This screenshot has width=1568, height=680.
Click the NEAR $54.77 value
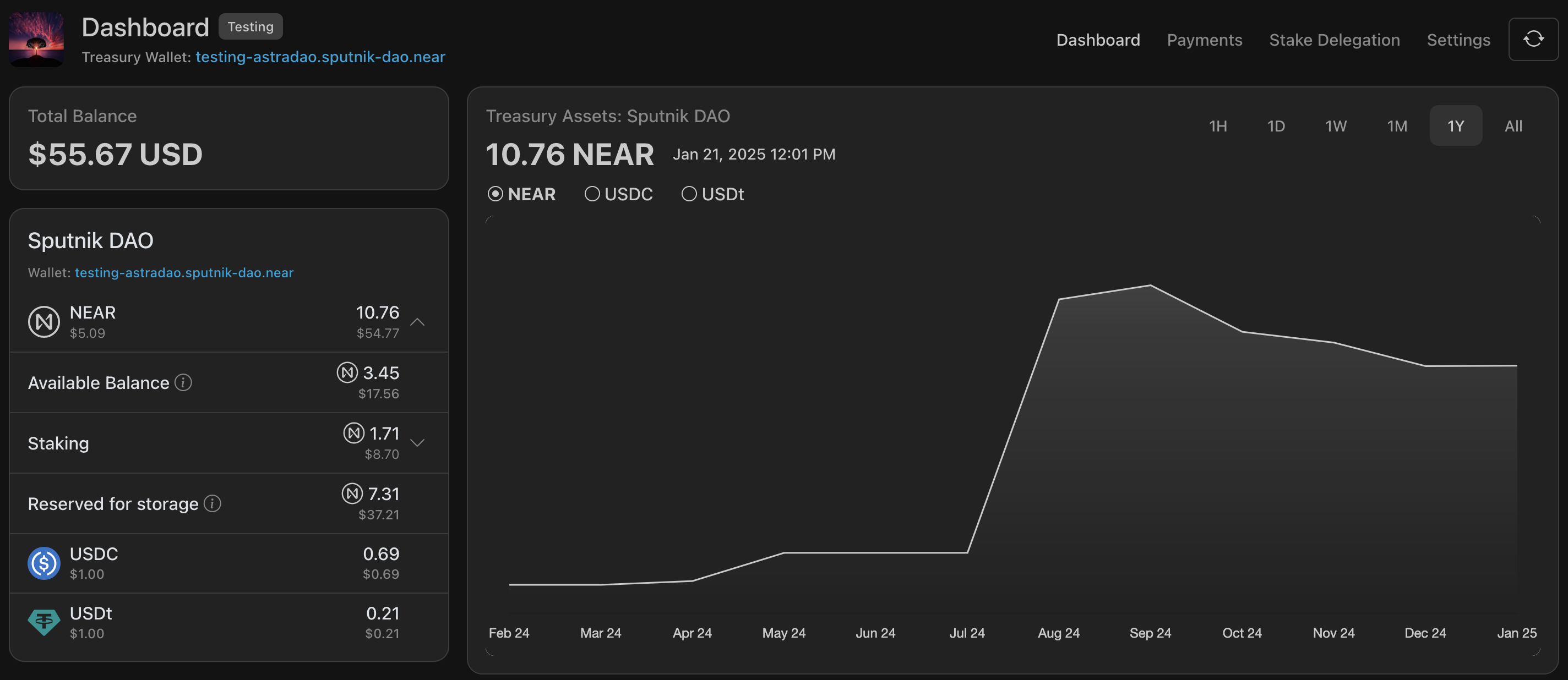378,333
